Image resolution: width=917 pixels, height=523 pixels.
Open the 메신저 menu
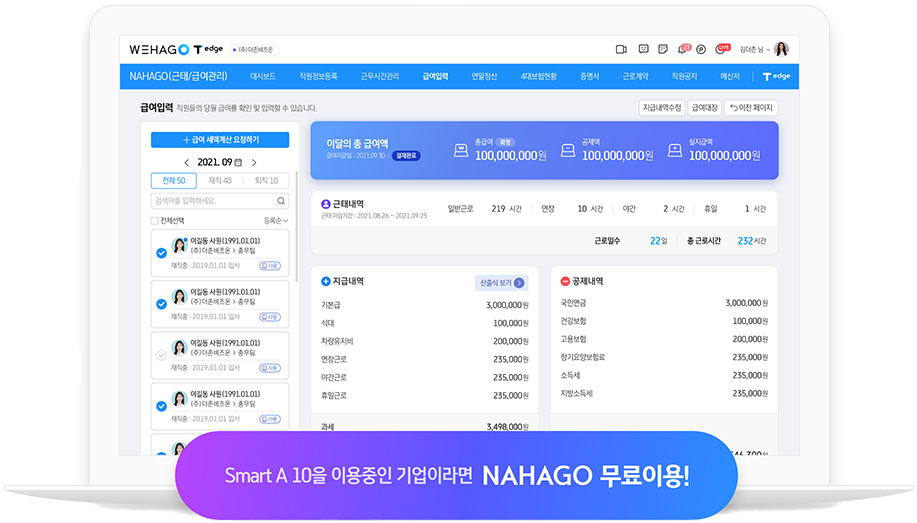tap(730, 77)
